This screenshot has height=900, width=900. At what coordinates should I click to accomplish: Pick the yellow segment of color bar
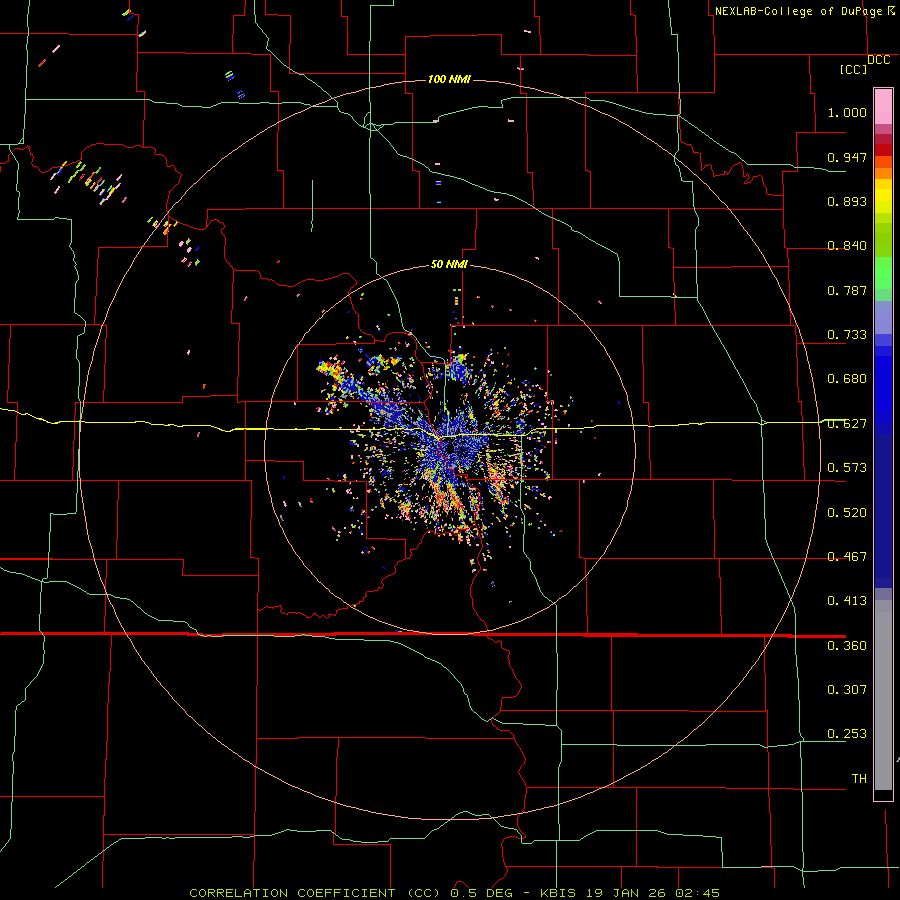pos(883,196)
